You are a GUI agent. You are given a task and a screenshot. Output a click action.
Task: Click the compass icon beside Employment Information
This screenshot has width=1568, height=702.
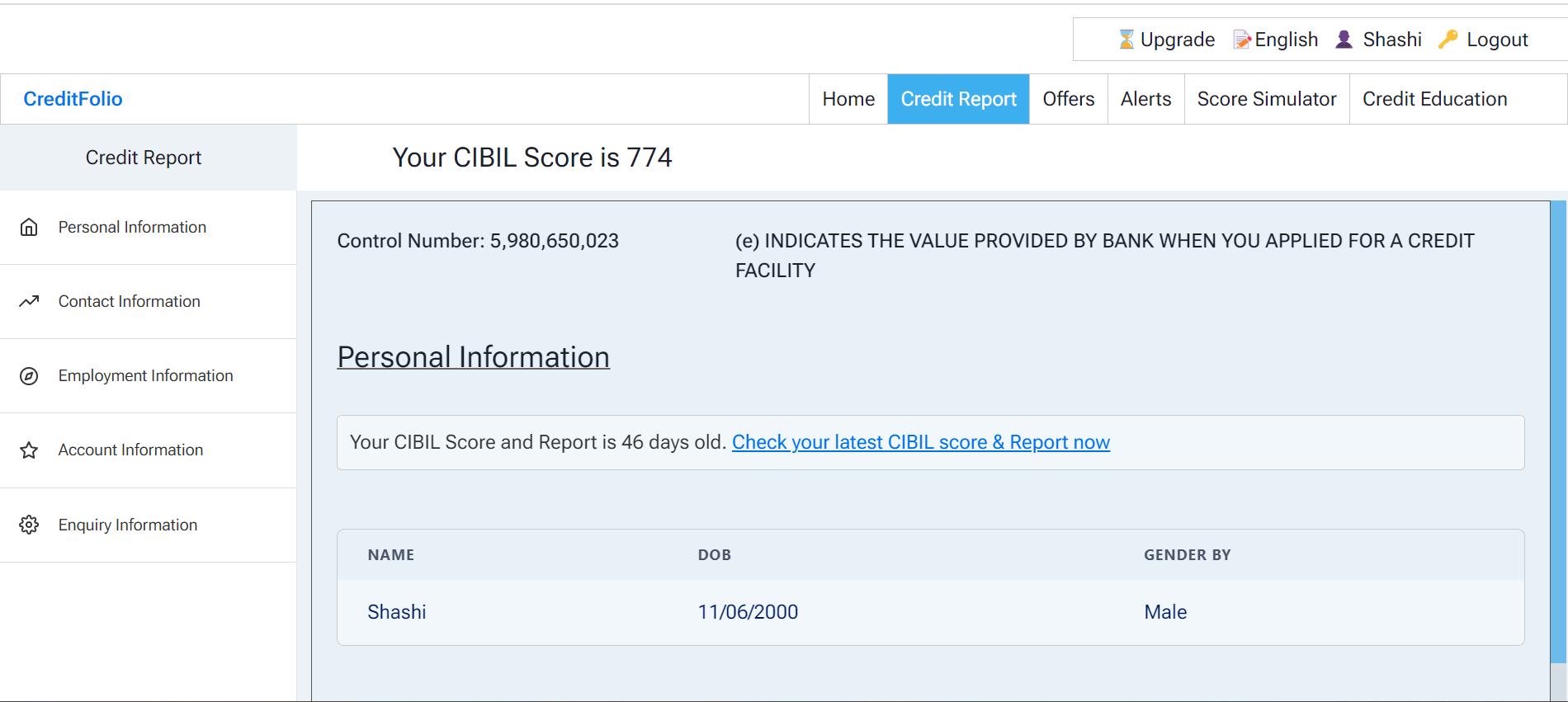click(x=29, y=376)
